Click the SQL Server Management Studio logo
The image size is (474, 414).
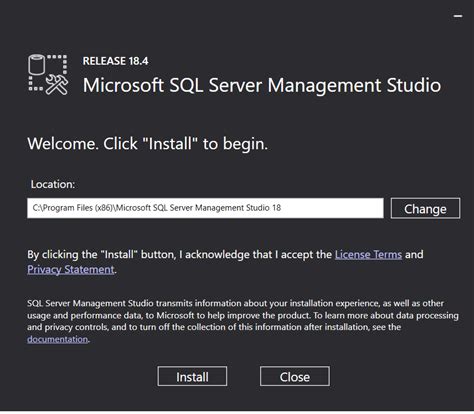[48, 75]
